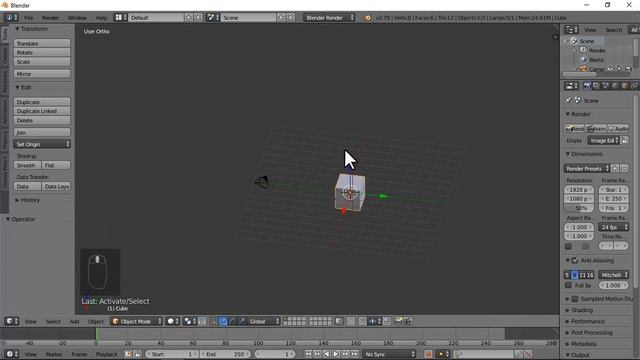
Task: Toggle the Anti-Aliasing checkbox
Action: point(575,260)
